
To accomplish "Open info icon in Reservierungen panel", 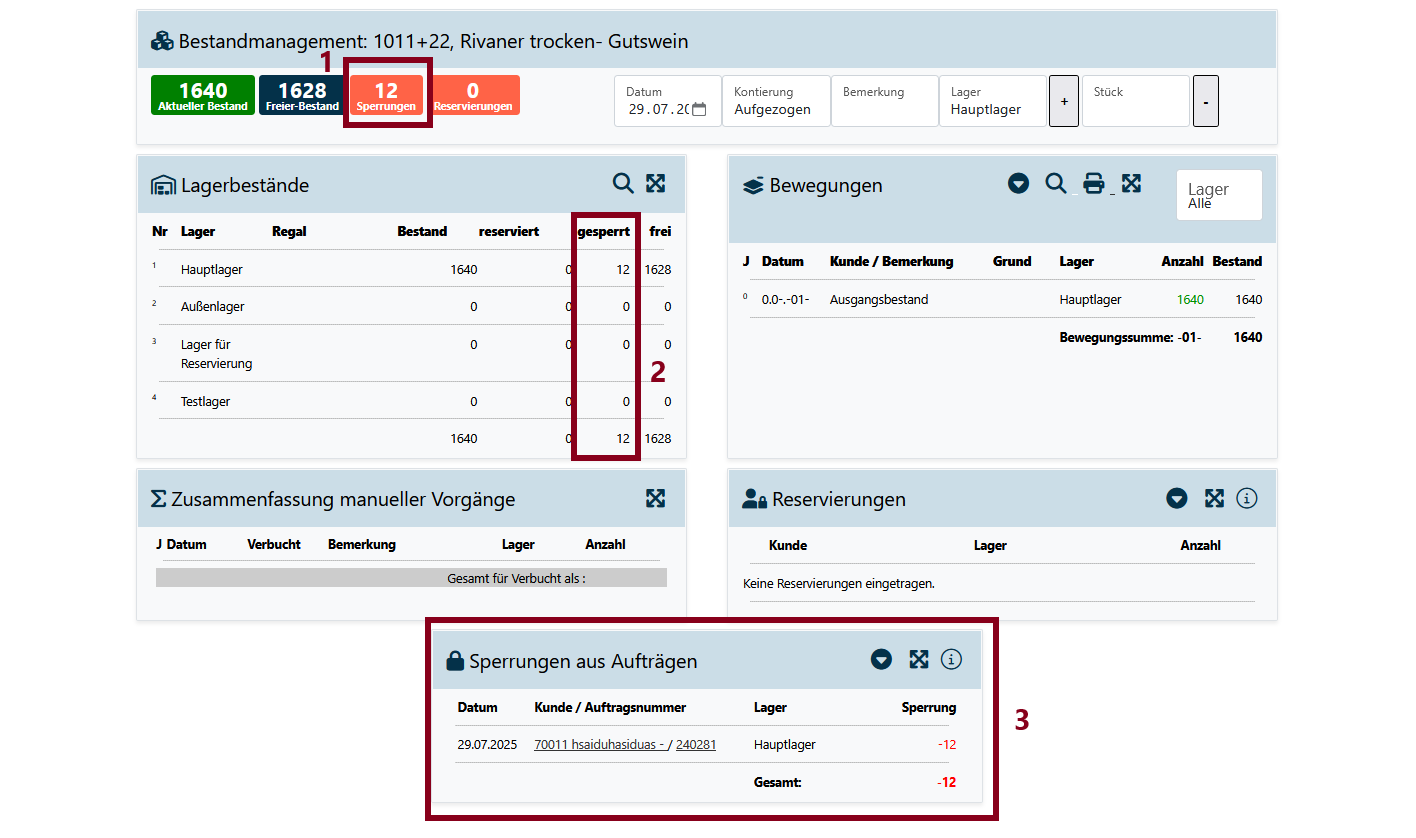I will pyautogui.click(x=1246, y=498).
